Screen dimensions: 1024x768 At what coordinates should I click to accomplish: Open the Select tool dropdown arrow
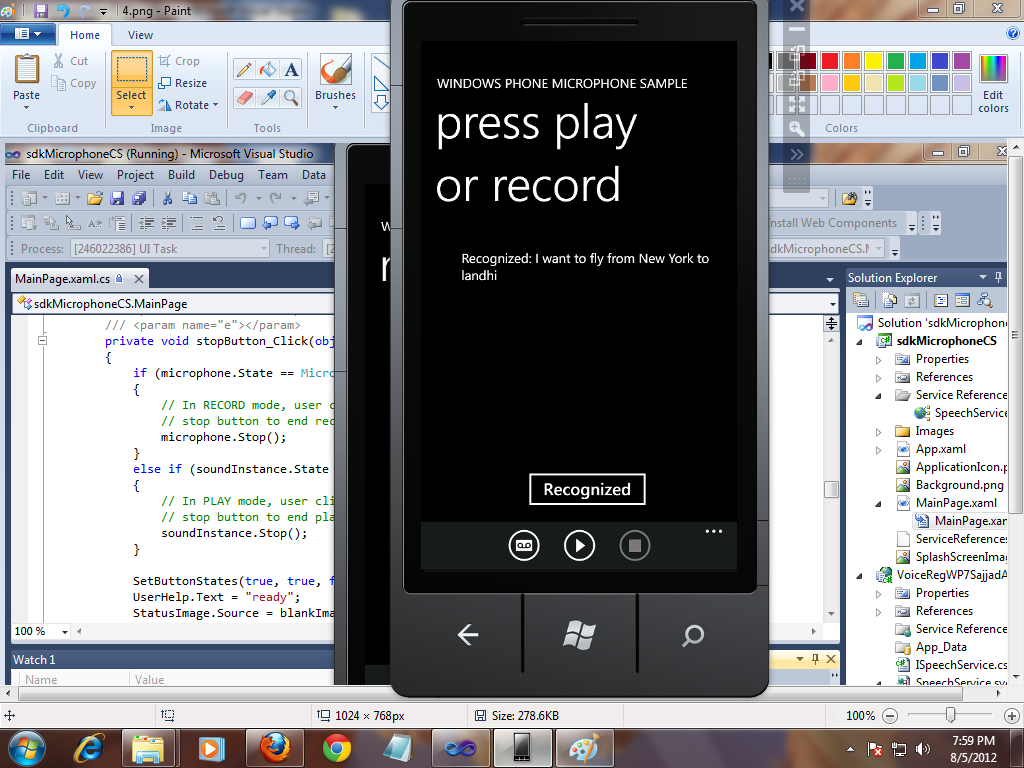[131, 108]
